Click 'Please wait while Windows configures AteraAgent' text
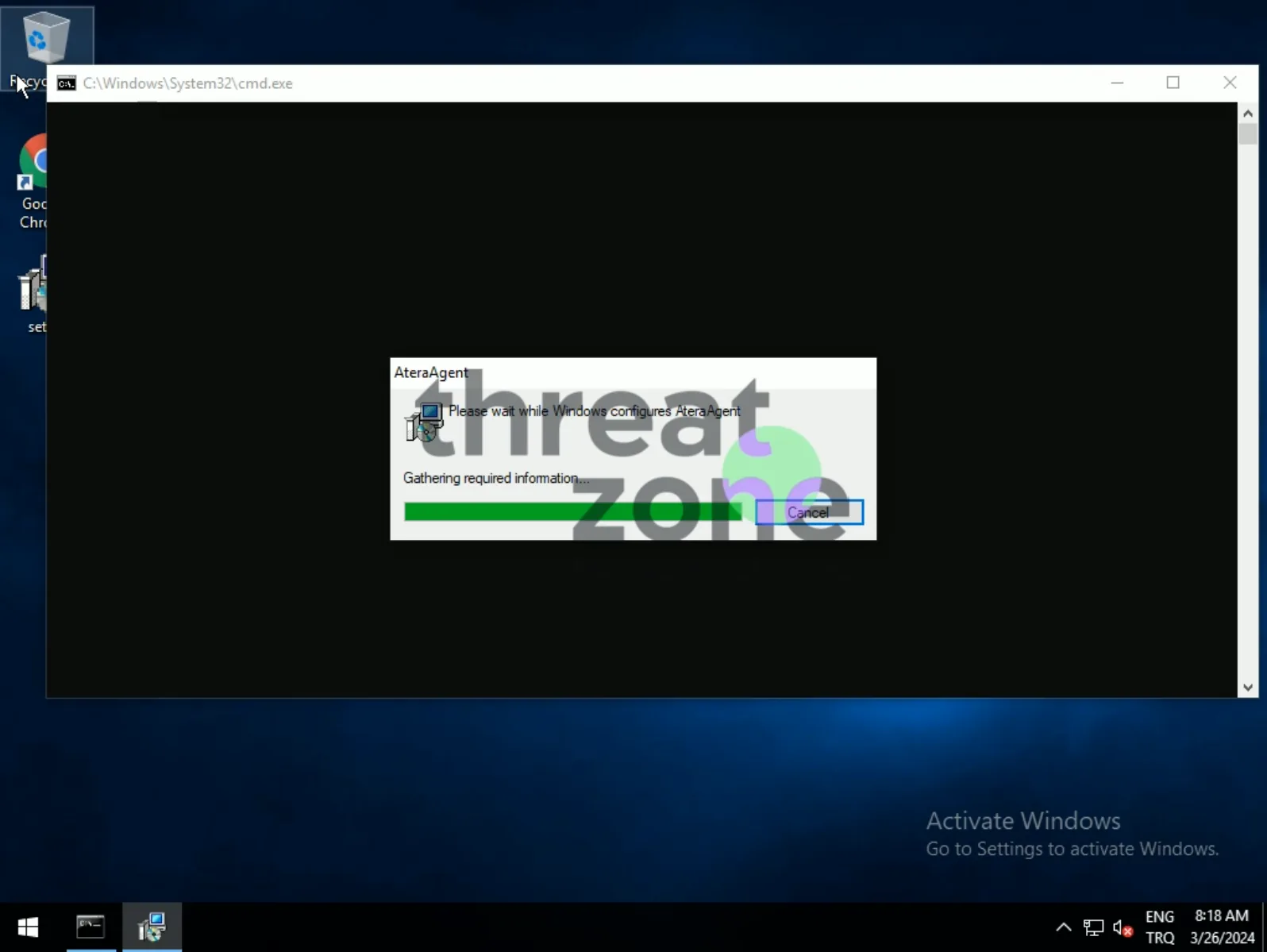Viewport: 1267px width, 952px height. [x=595, y=411]
